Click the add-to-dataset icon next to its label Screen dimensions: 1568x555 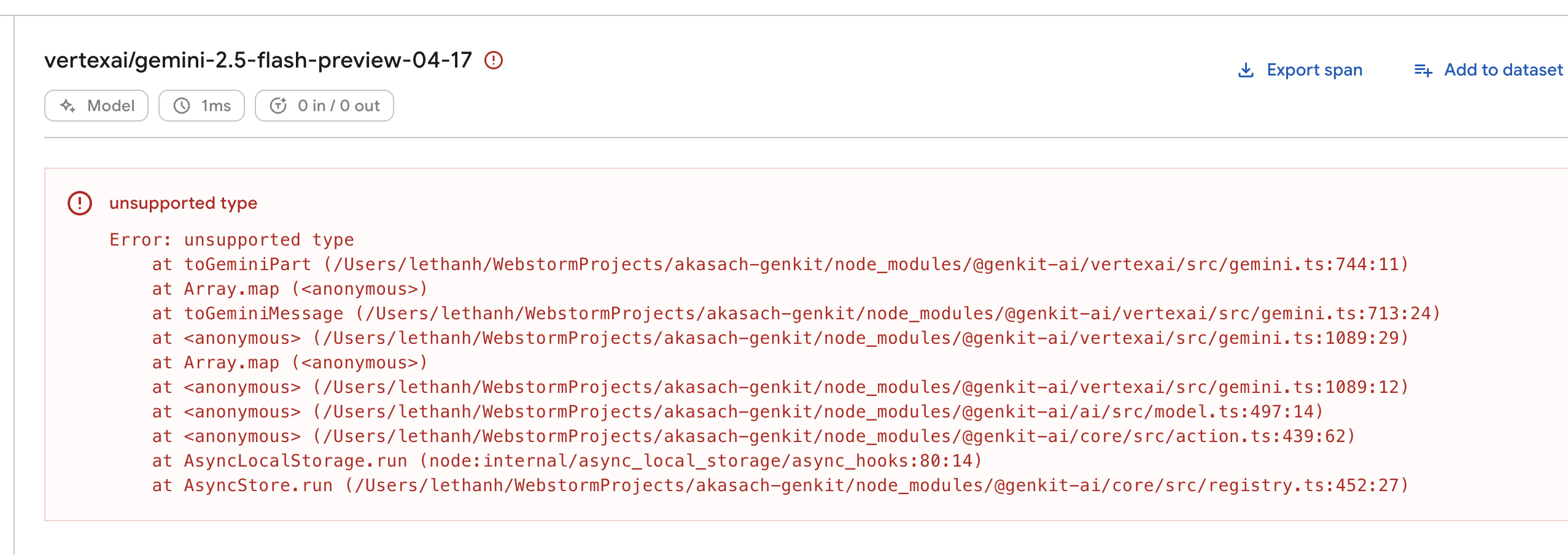[x=1422, y=70]
